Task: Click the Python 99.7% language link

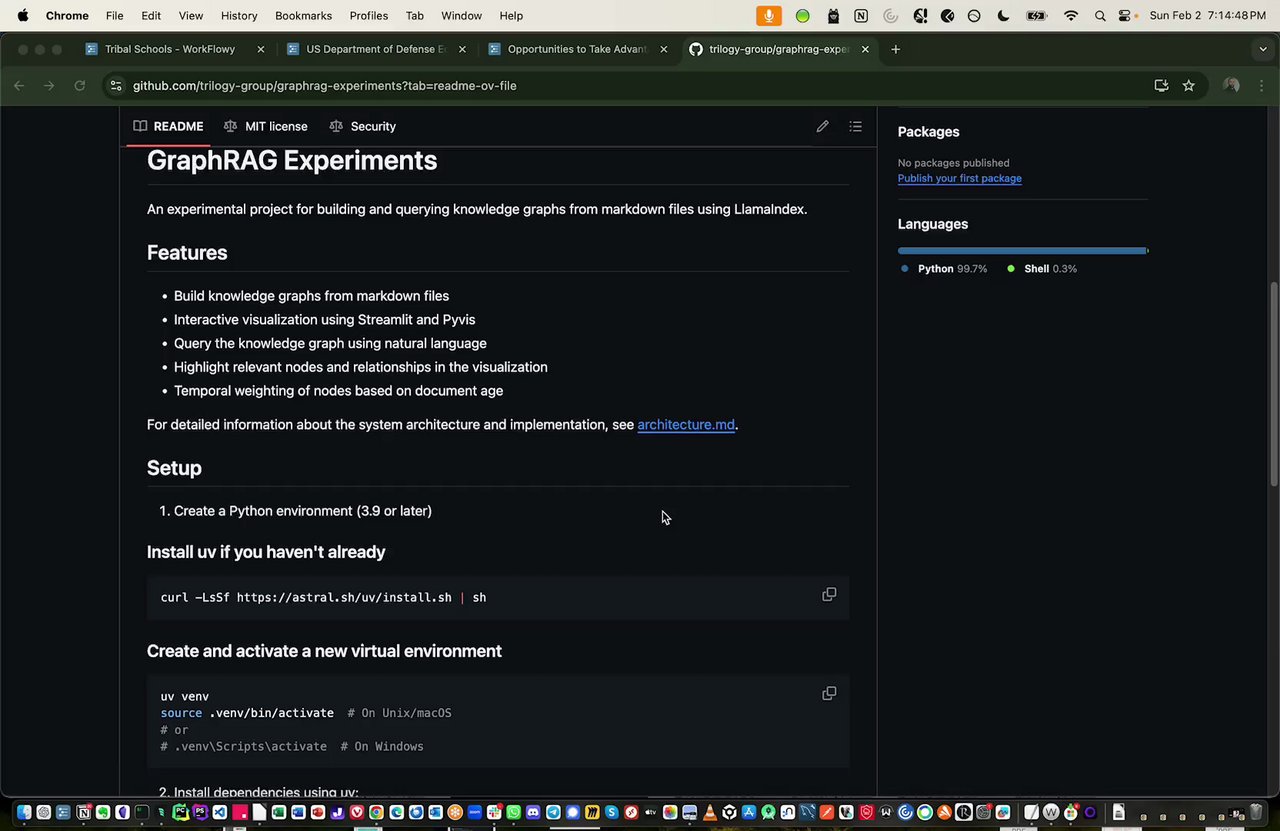Action: 943,269
